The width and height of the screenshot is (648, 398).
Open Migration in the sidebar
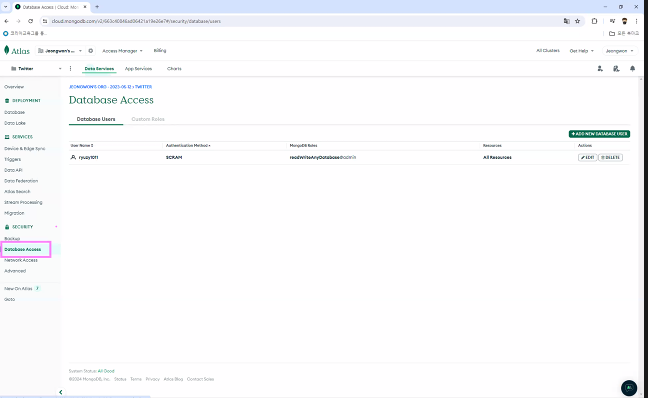pos(14,213)
